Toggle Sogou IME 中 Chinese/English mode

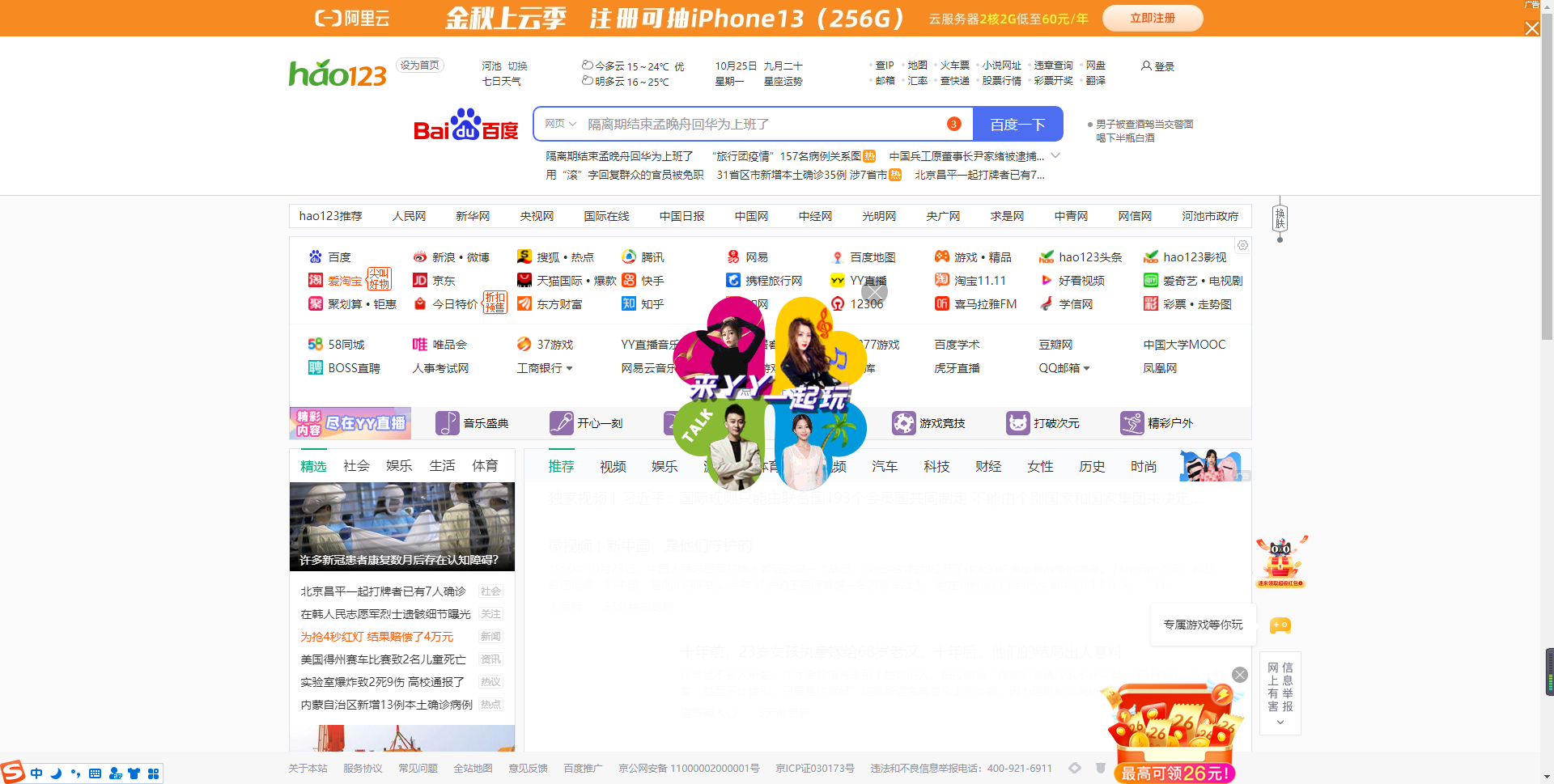(36, 773)
